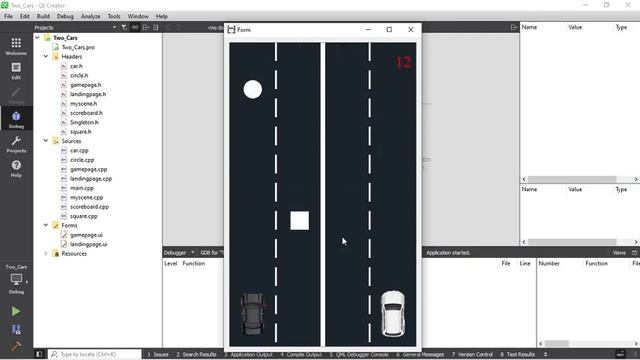Open the Window menu
640x360 pixels.
point(138,16)
